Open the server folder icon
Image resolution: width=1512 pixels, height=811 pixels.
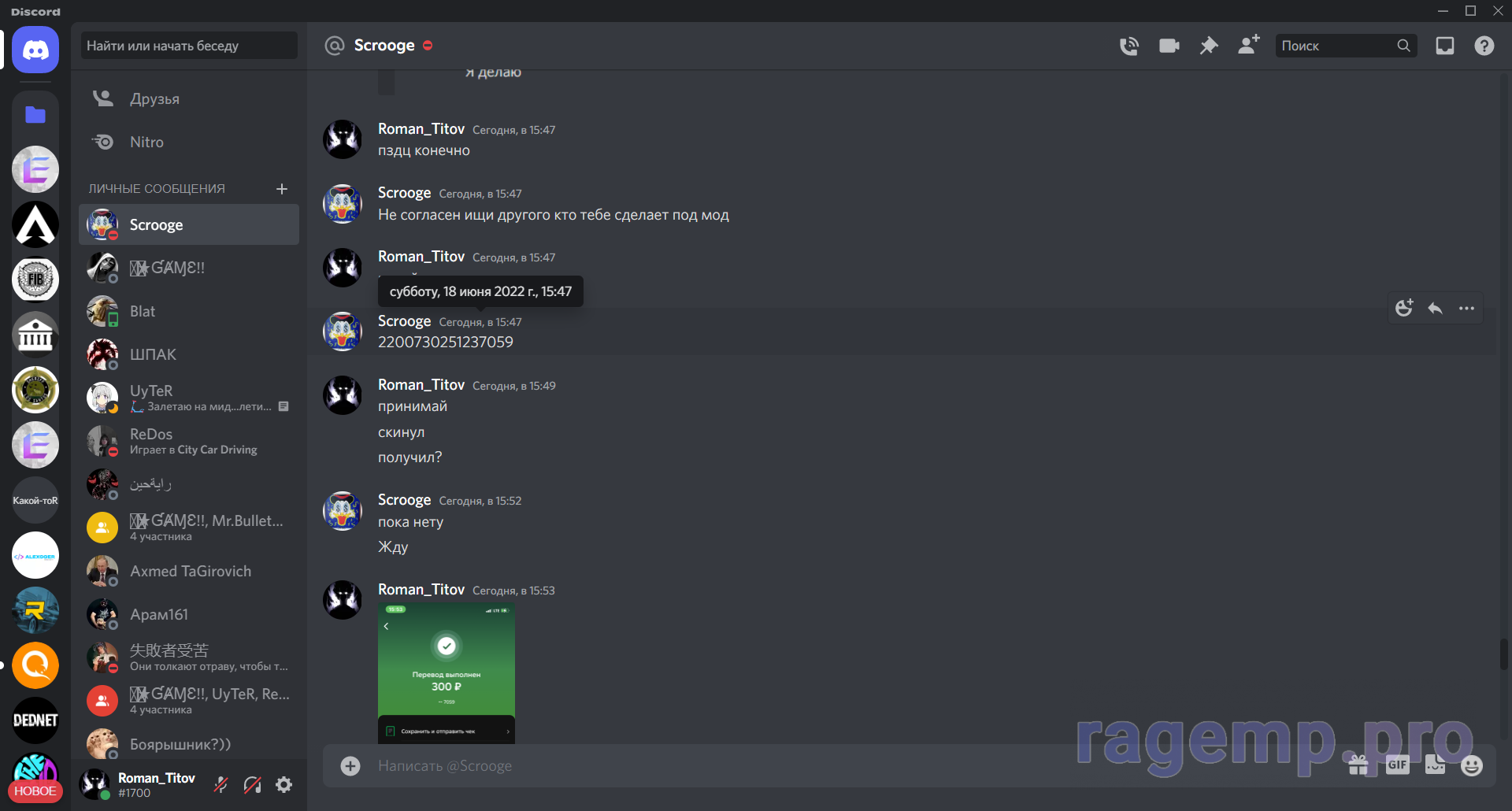point(35,115)
